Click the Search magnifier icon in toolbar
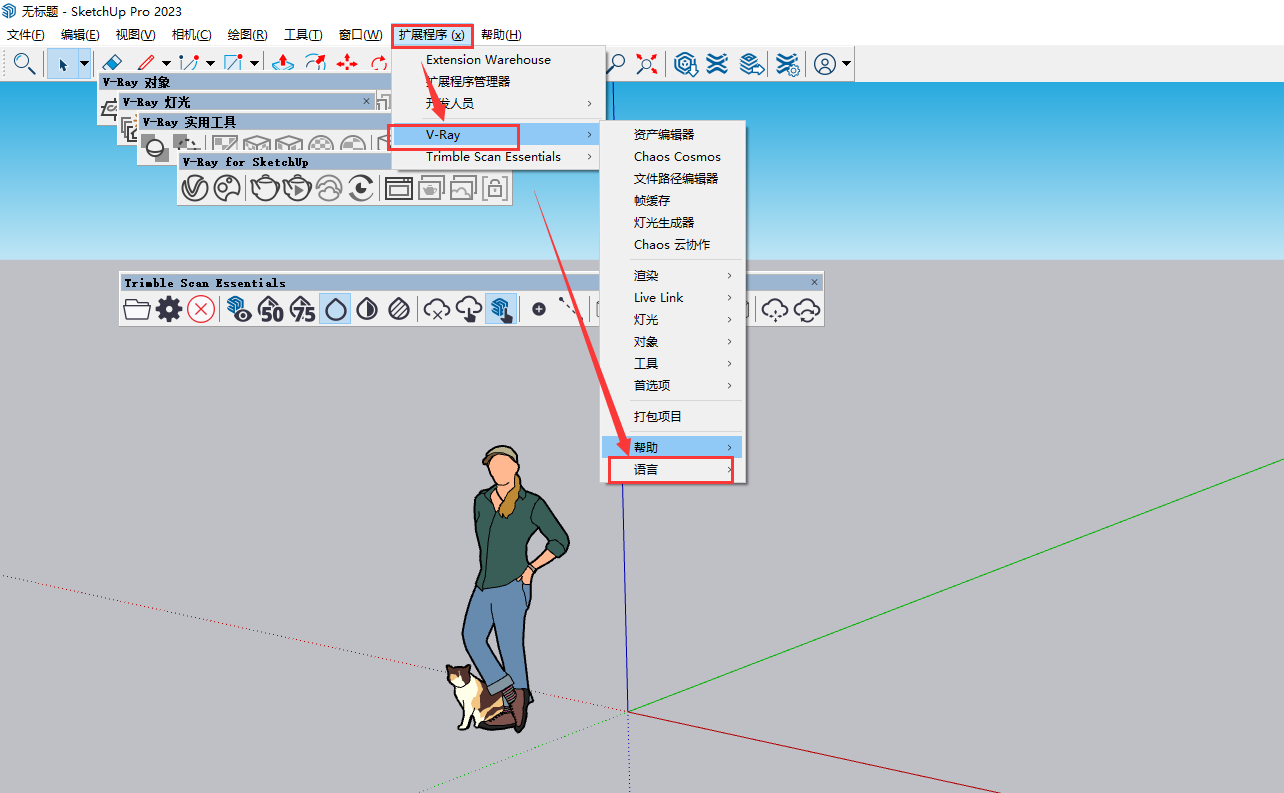 tap(25, 64)
